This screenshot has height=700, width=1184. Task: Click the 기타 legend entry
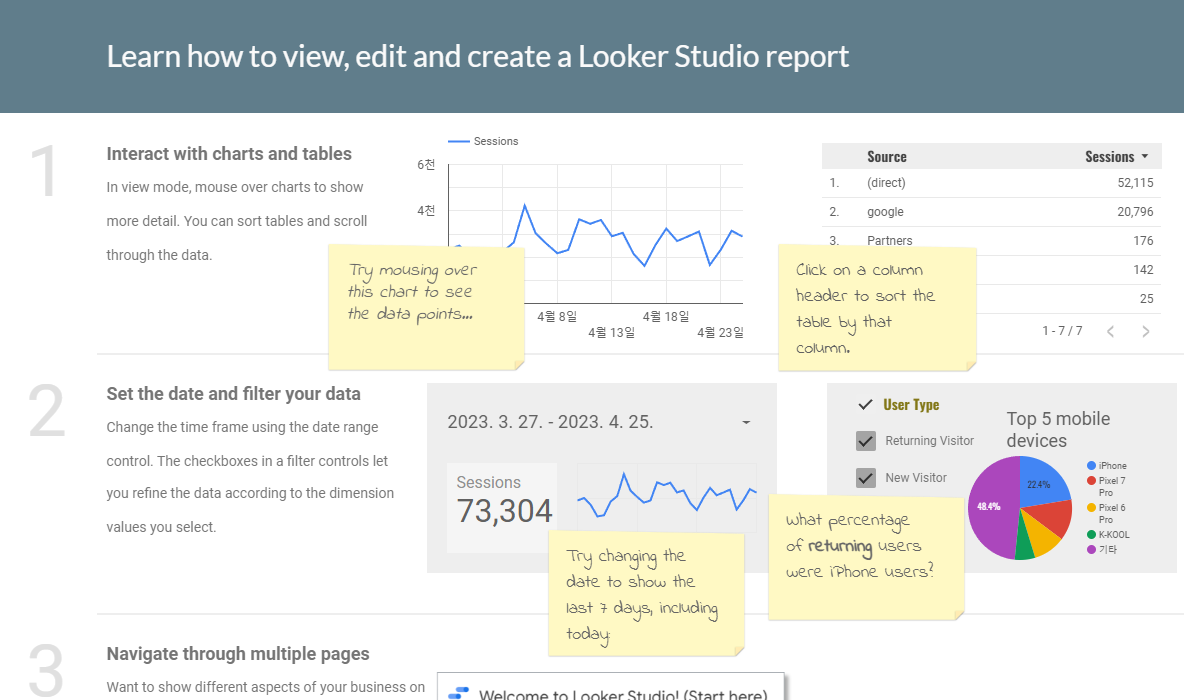click(x=1102, y=550)
